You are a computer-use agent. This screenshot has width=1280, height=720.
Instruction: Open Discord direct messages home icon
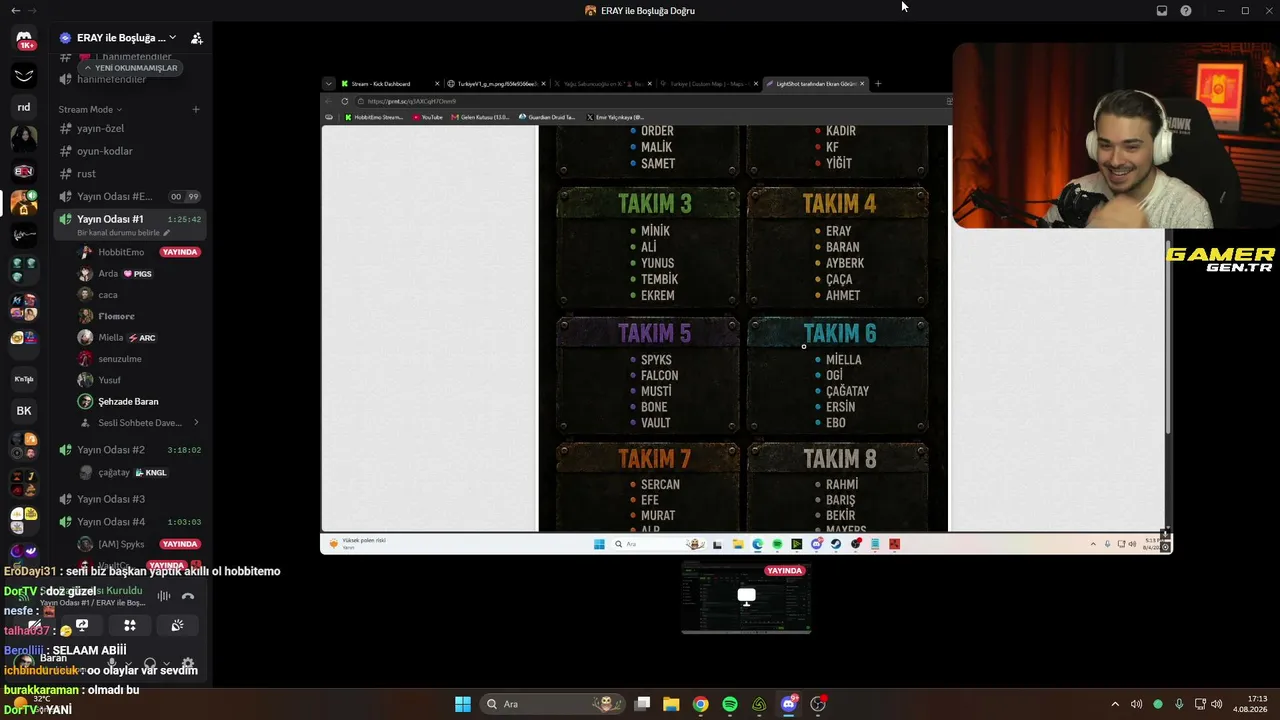coord(24,40)
